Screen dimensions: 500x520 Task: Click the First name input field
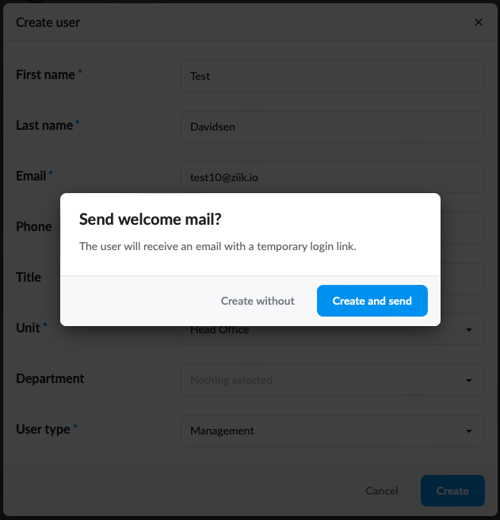click(332, 76)
